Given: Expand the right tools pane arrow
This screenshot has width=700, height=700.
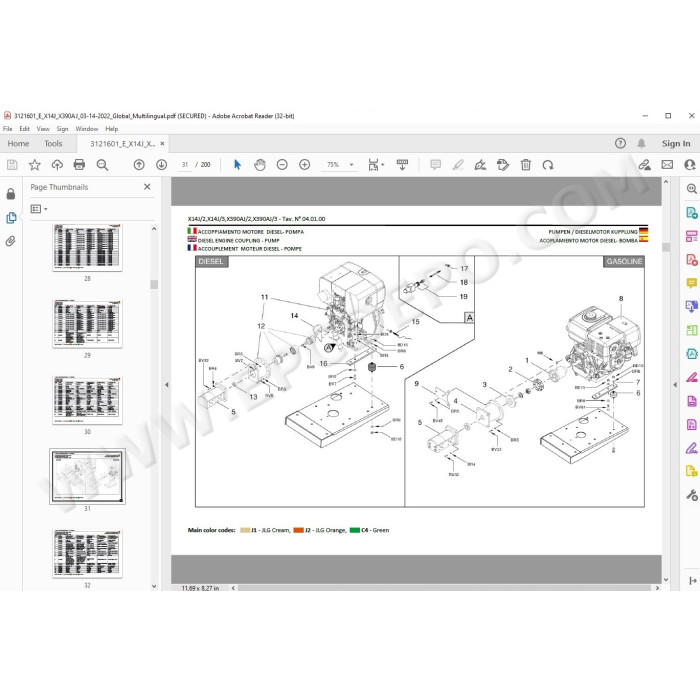Looking at the screenshot, I should point(675,384).
